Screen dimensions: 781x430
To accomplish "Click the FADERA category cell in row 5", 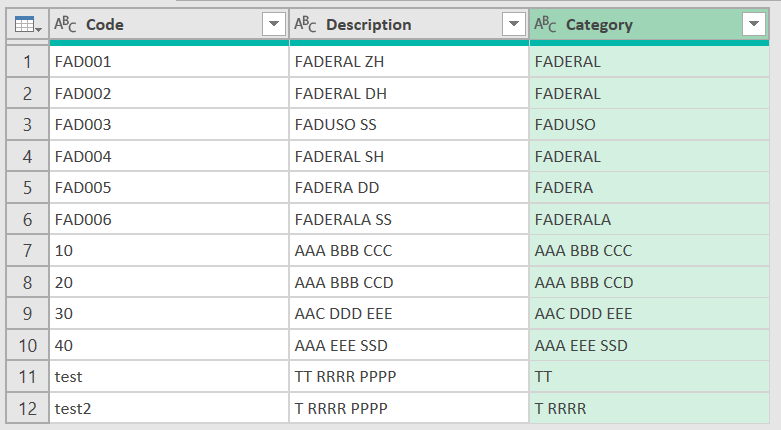I will pos(649,188).
